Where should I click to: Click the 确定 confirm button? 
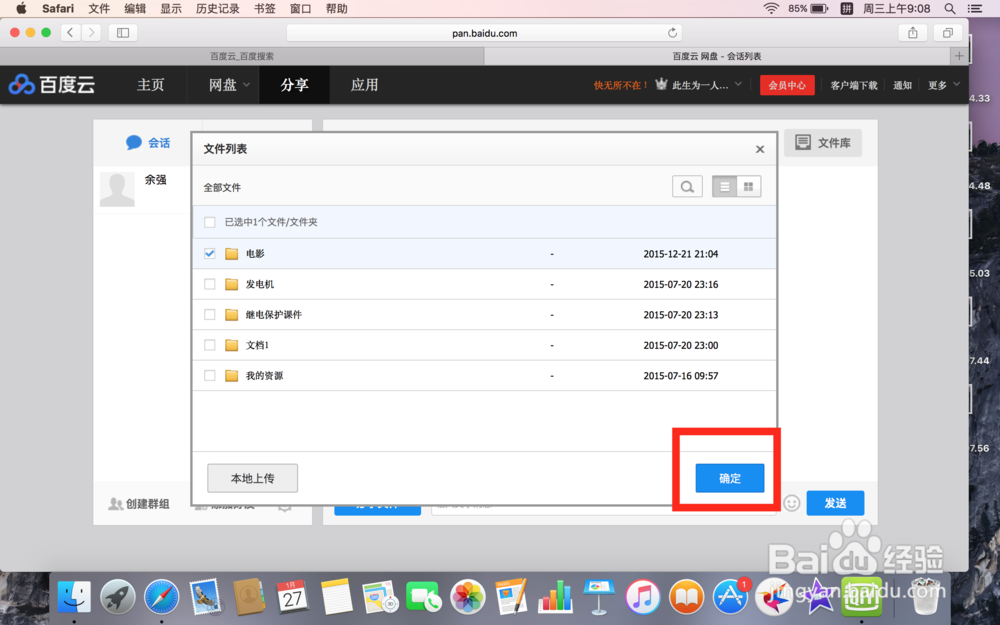click(729, 478)
